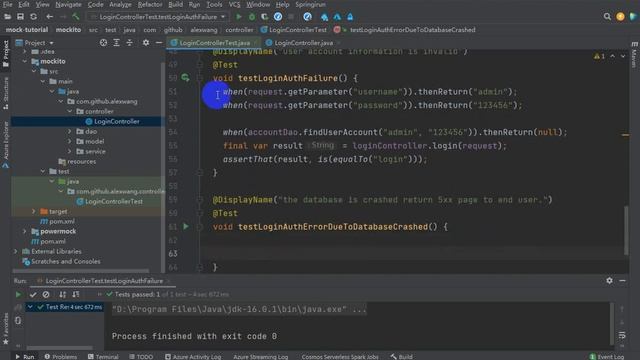This screenshot has width=640, height=360.
Task: Rerun tests in the Run panel
Action: tap(18, 294)
